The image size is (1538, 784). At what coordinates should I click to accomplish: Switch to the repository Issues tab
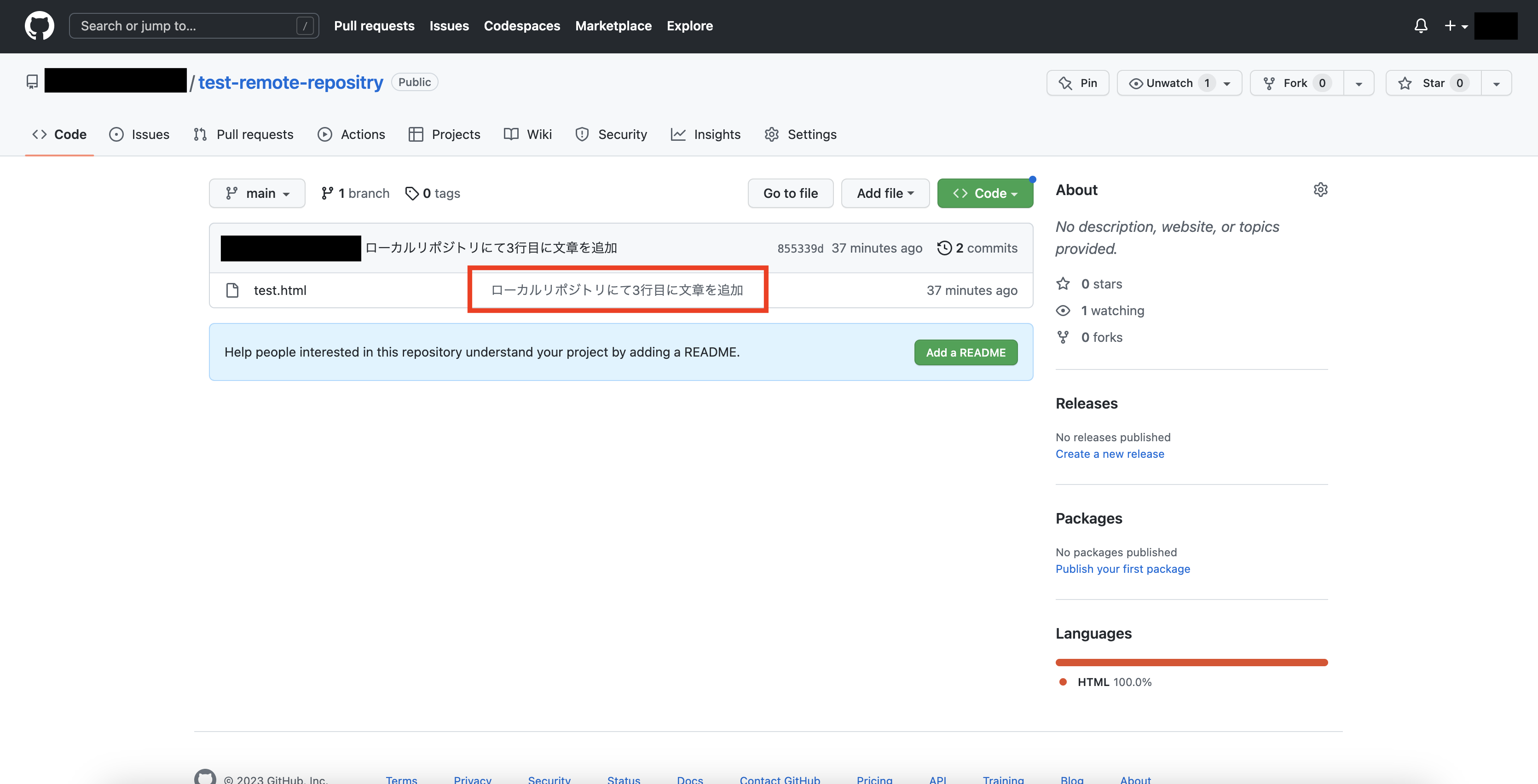click(139, 134)
